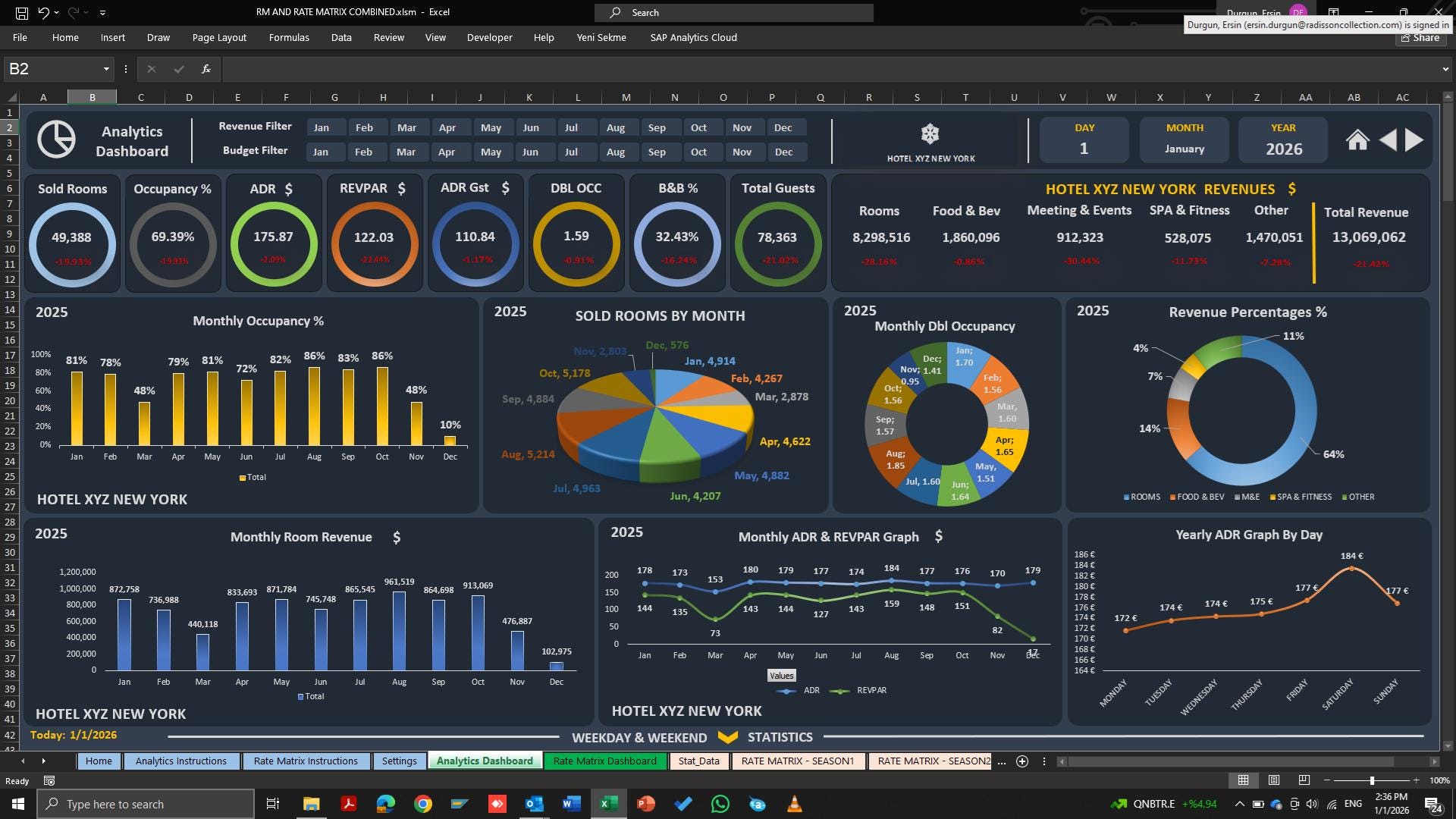Image resolution: width=1456 pixels, height=819 pixels.
Task: Open the Page Layout ribbon tab
Action: point(219,37)
